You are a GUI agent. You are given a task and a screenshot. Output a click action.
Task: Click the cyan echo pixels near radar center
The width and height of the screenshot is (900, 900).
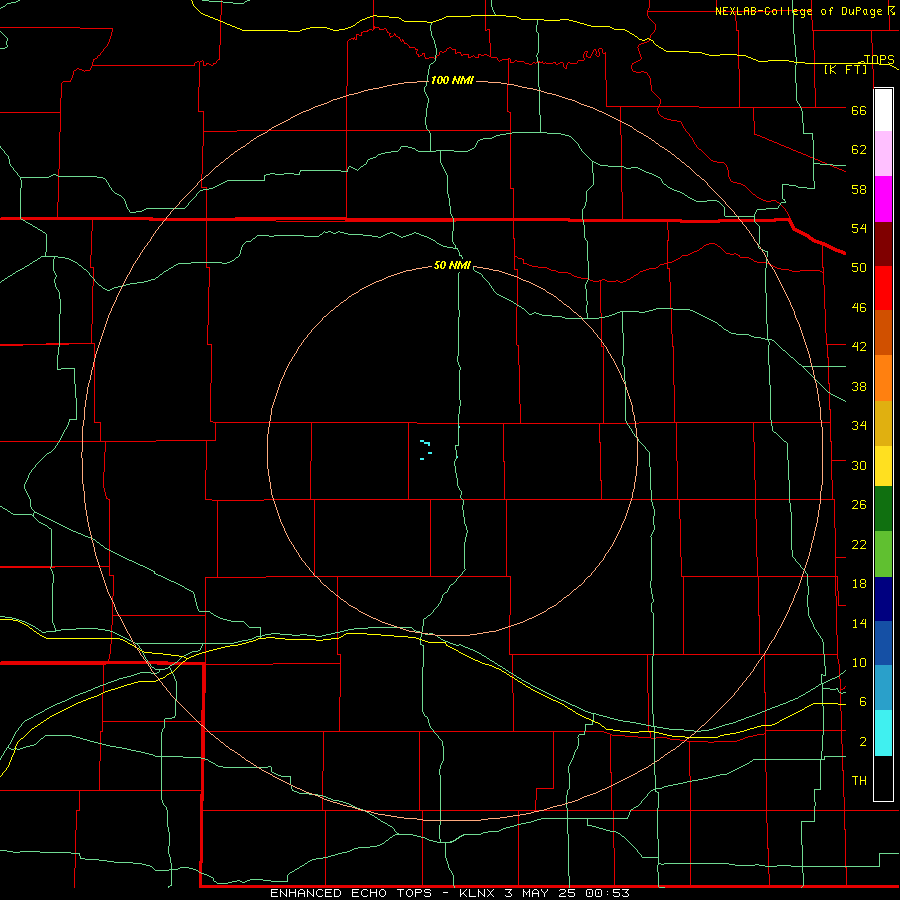(x=425, y=450)
